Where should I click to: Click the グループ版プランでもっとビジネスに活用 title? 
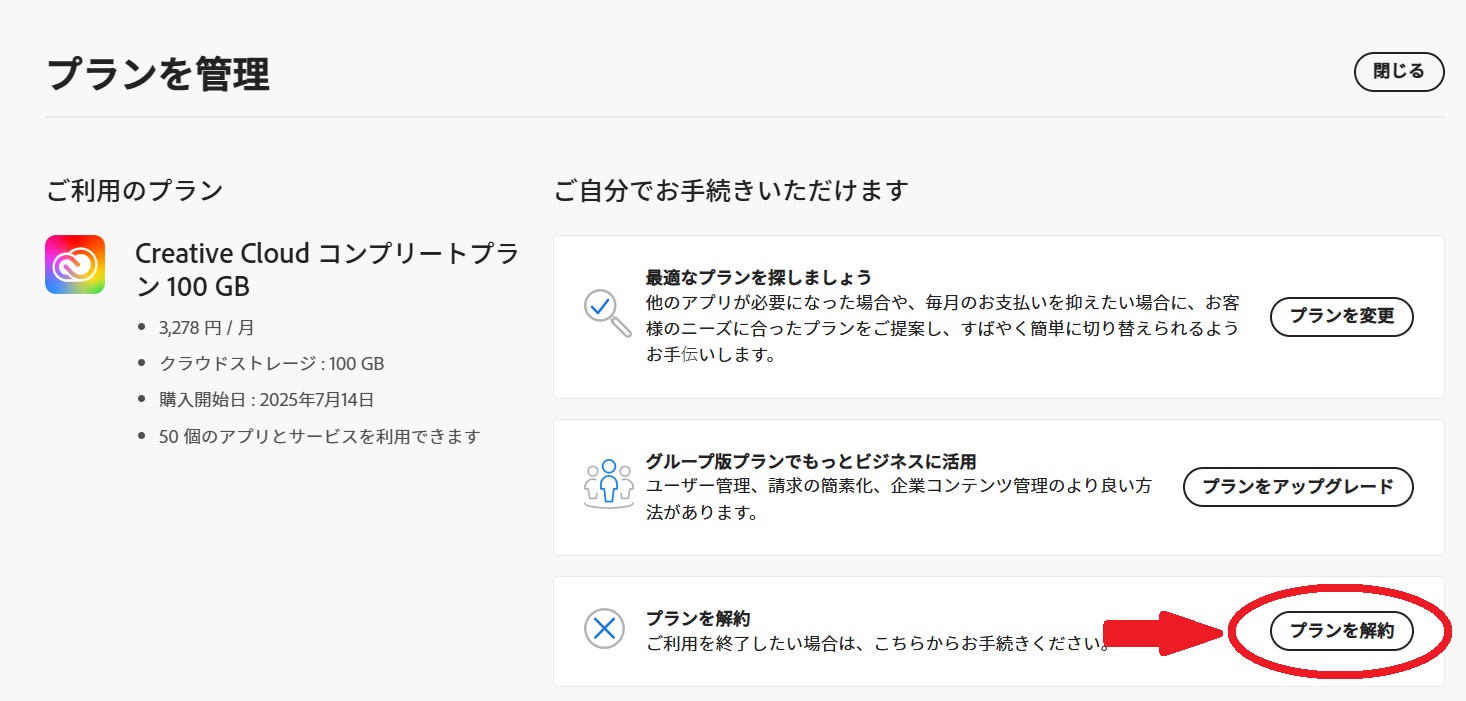811,462
